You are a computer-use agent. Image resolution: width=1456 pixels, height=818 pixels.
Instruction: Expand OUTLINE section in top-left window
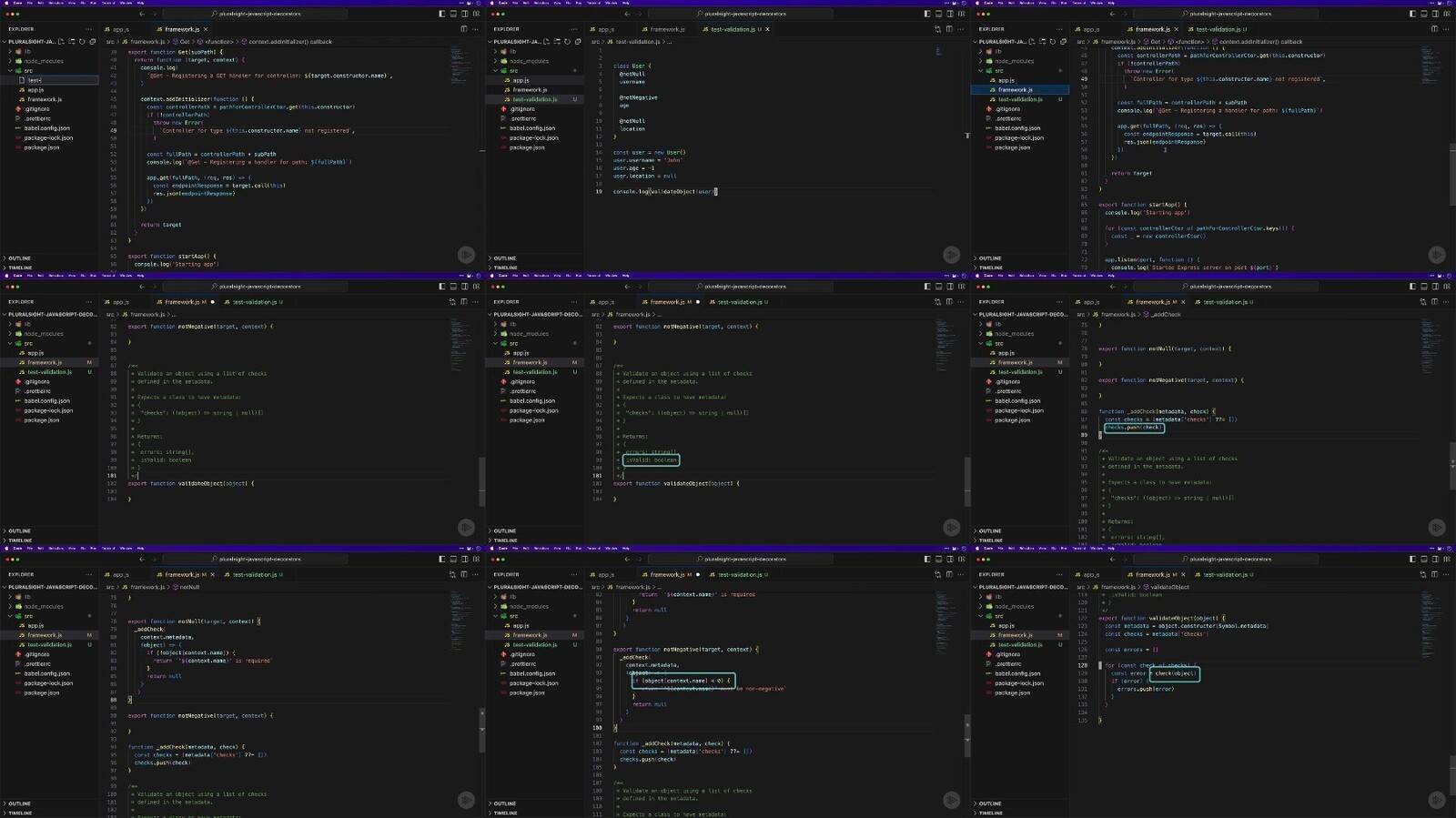(x=19, y=258)
